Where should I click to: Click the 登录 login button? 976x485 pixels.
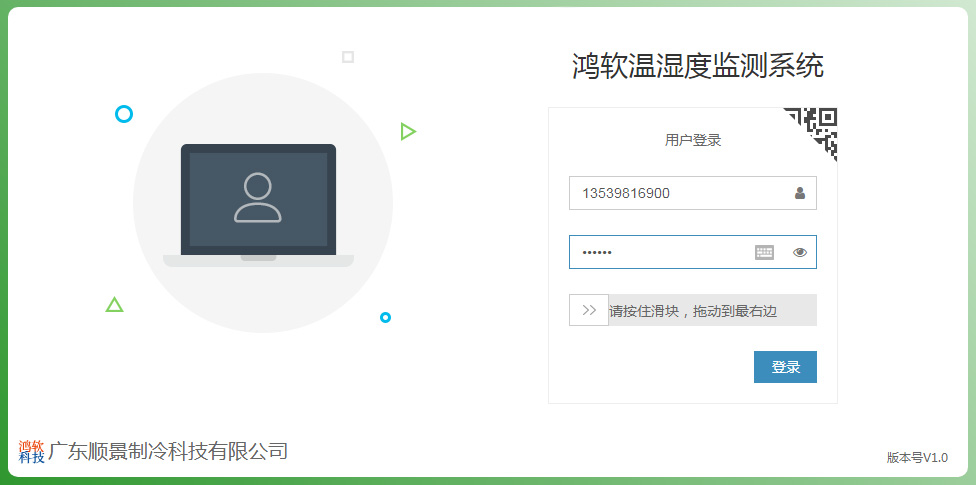pyautogui.click(x=785, y=367)
